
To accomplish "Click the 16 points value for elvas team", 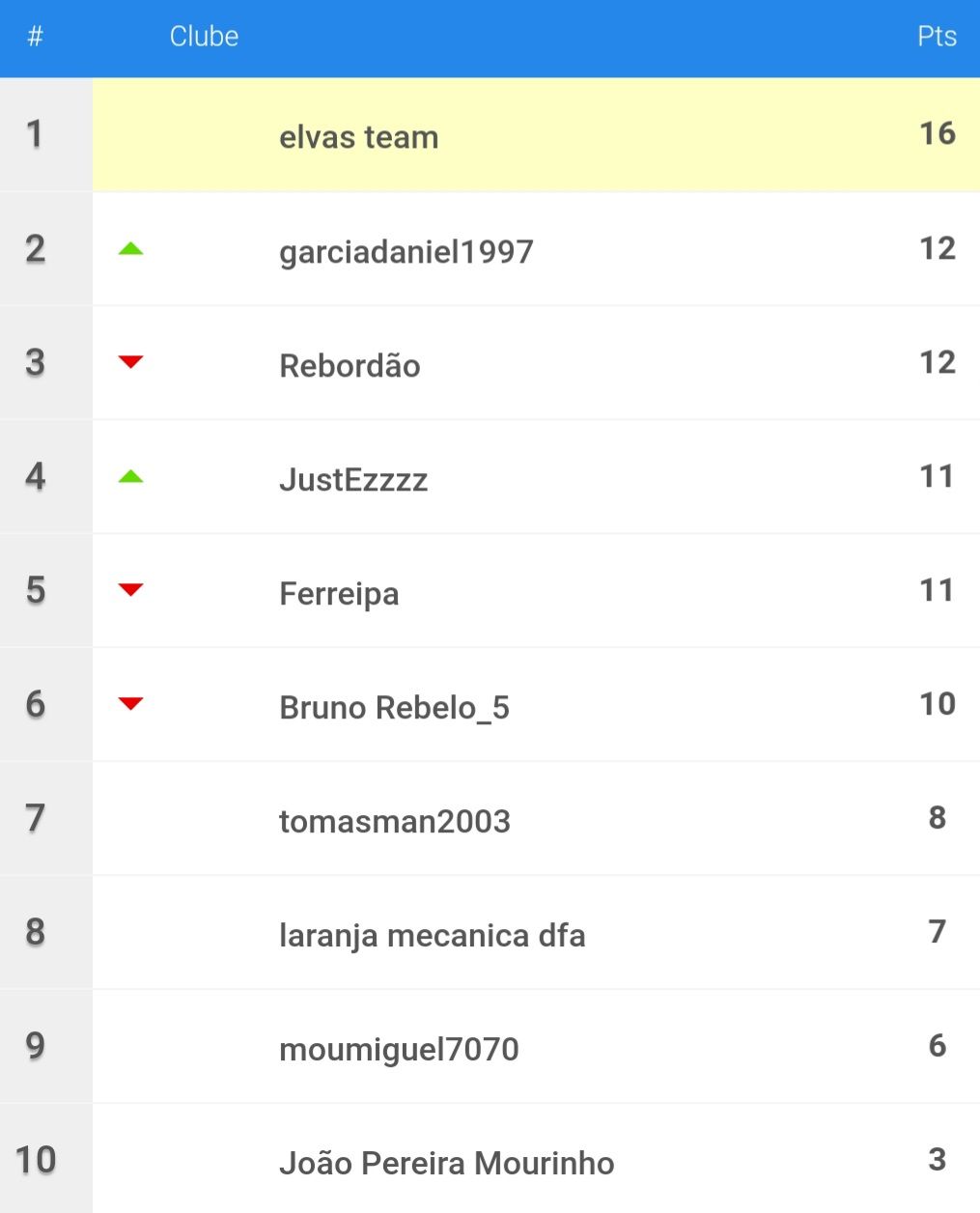I will click(x=937, y=133).
